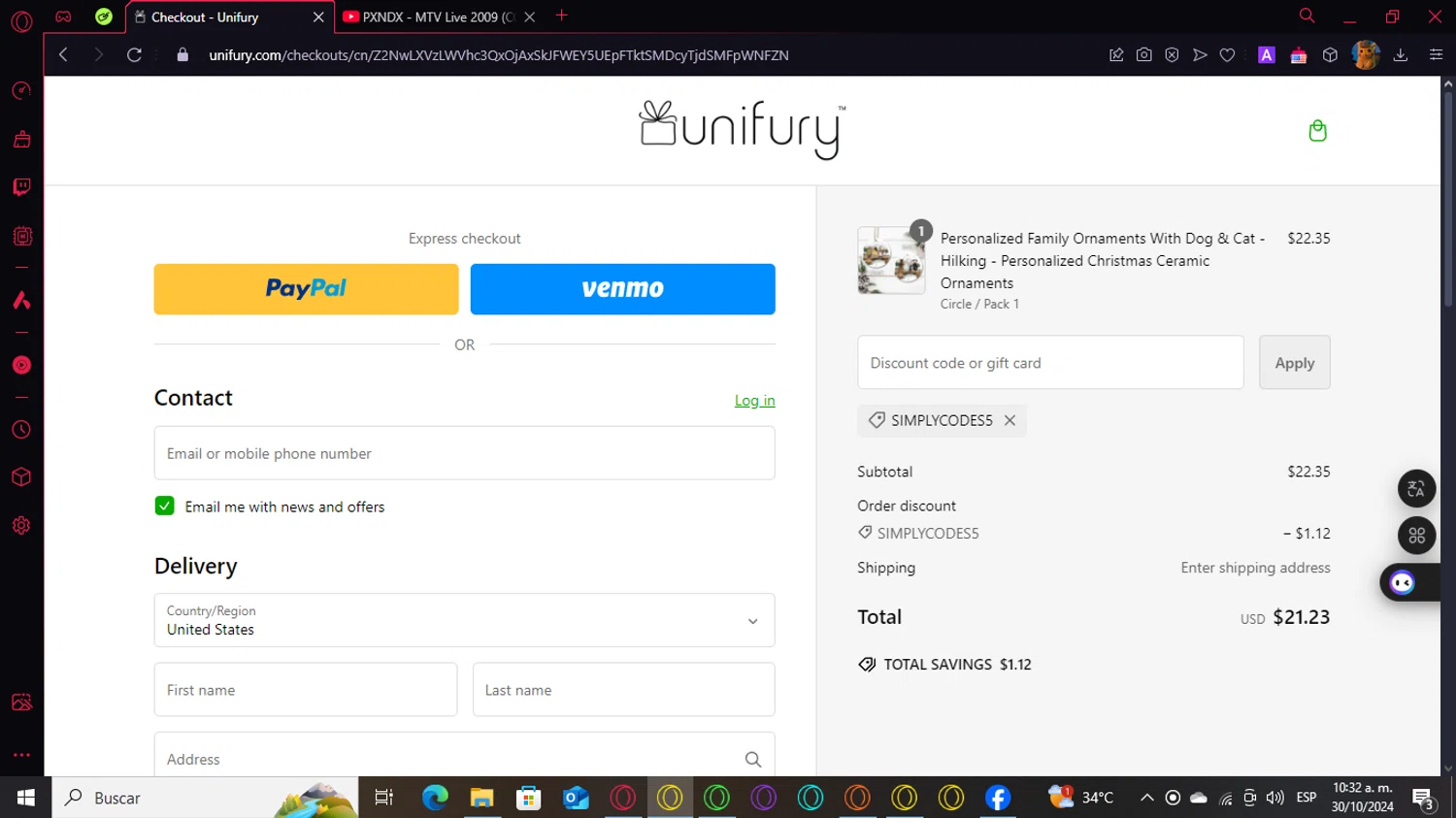
Task: Go back to previous page
Action: pyautogui.click(x=63, y=55)
